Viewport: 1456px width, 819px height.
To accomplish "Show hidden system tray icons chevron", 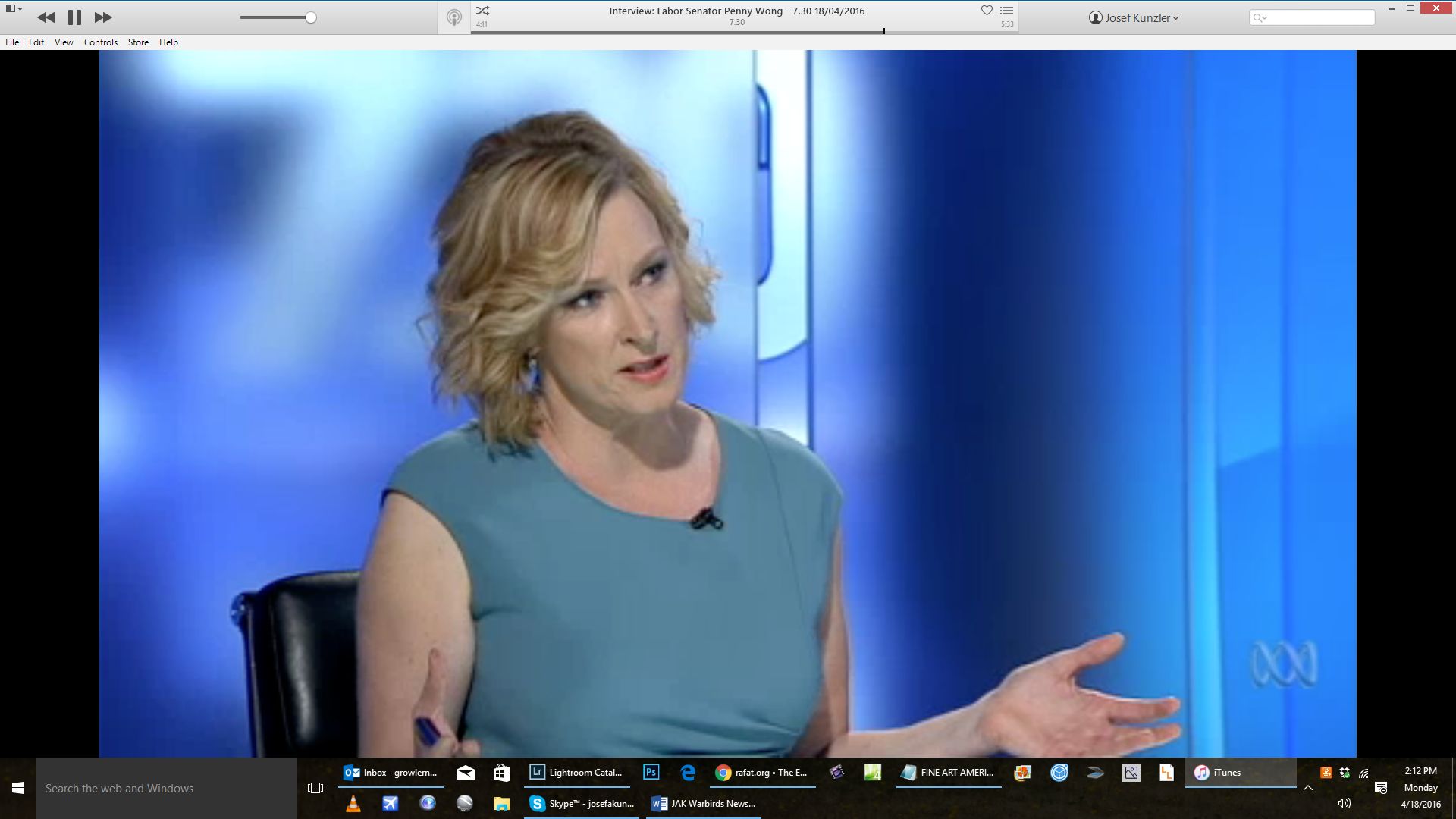I will point(1308,789).
